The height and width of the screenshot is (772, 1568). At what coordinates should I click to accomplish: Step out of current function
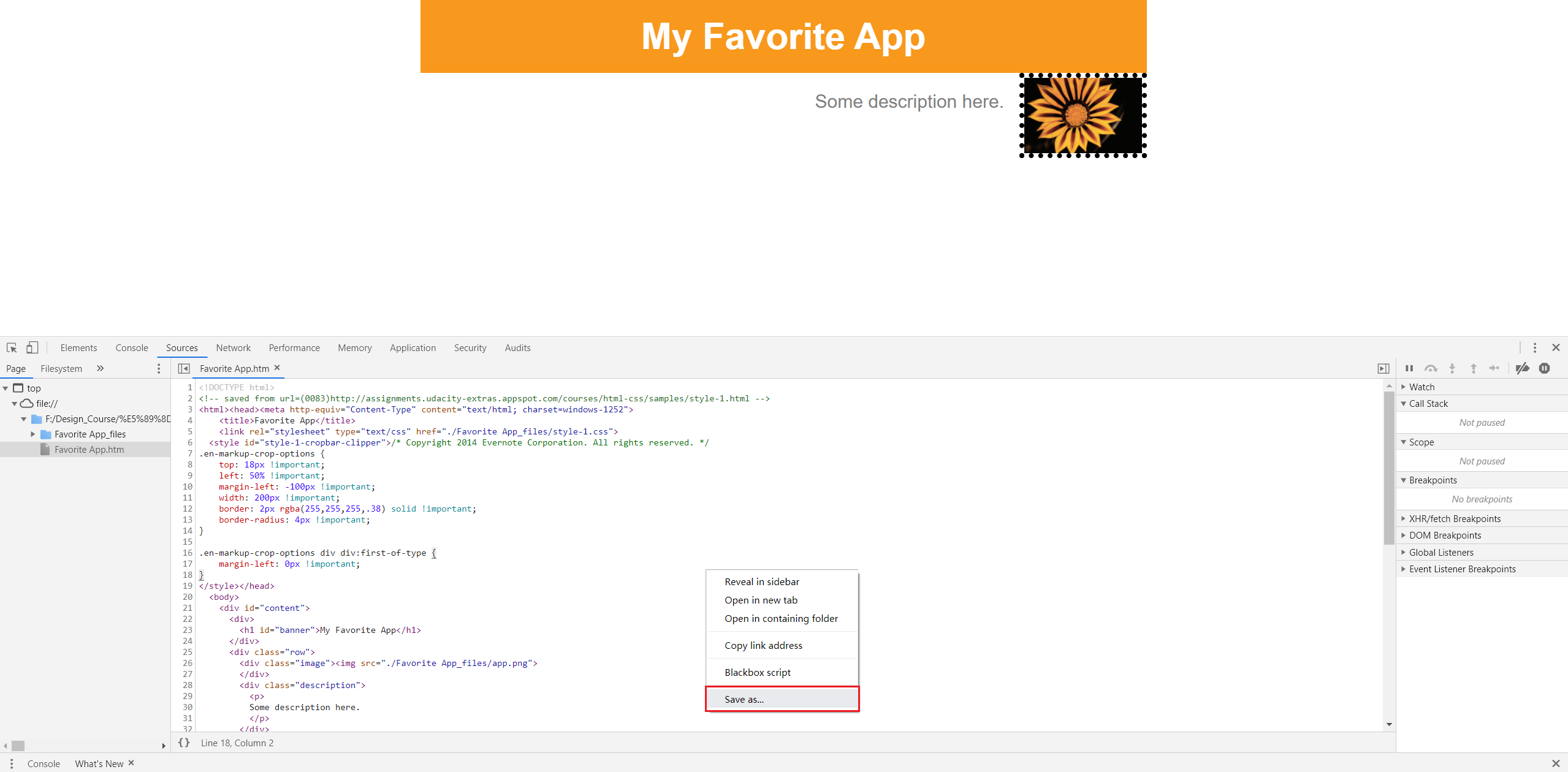[1474, 368]
